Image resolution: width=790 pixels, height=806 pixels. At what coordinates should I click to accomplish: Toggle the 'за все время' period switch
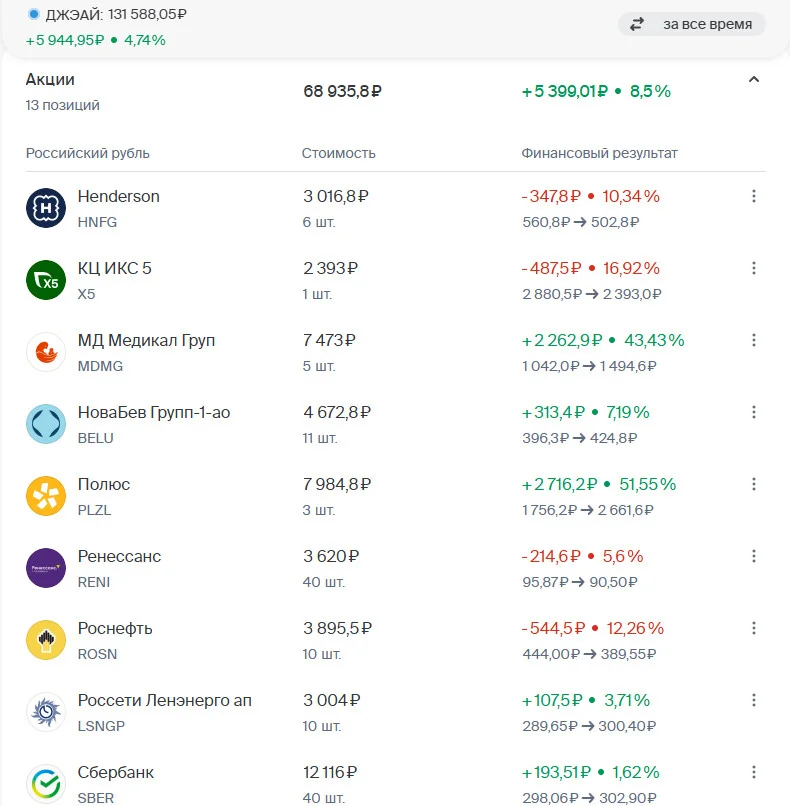pyautogui.click(x=691, y=24)
